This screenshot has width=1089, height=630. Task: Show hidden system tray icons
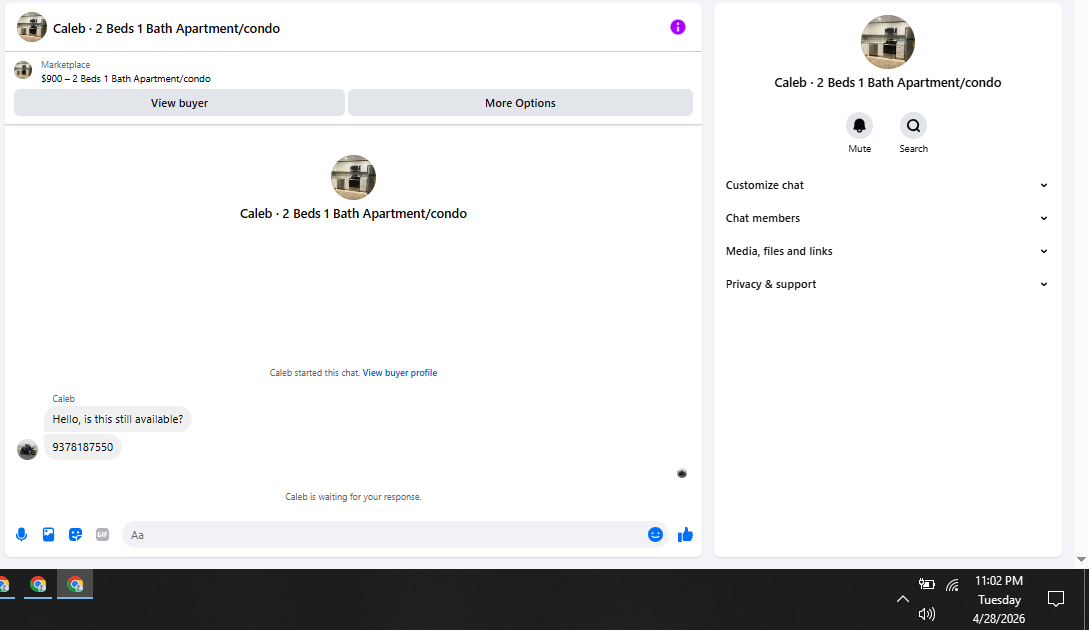pos(902,599)
